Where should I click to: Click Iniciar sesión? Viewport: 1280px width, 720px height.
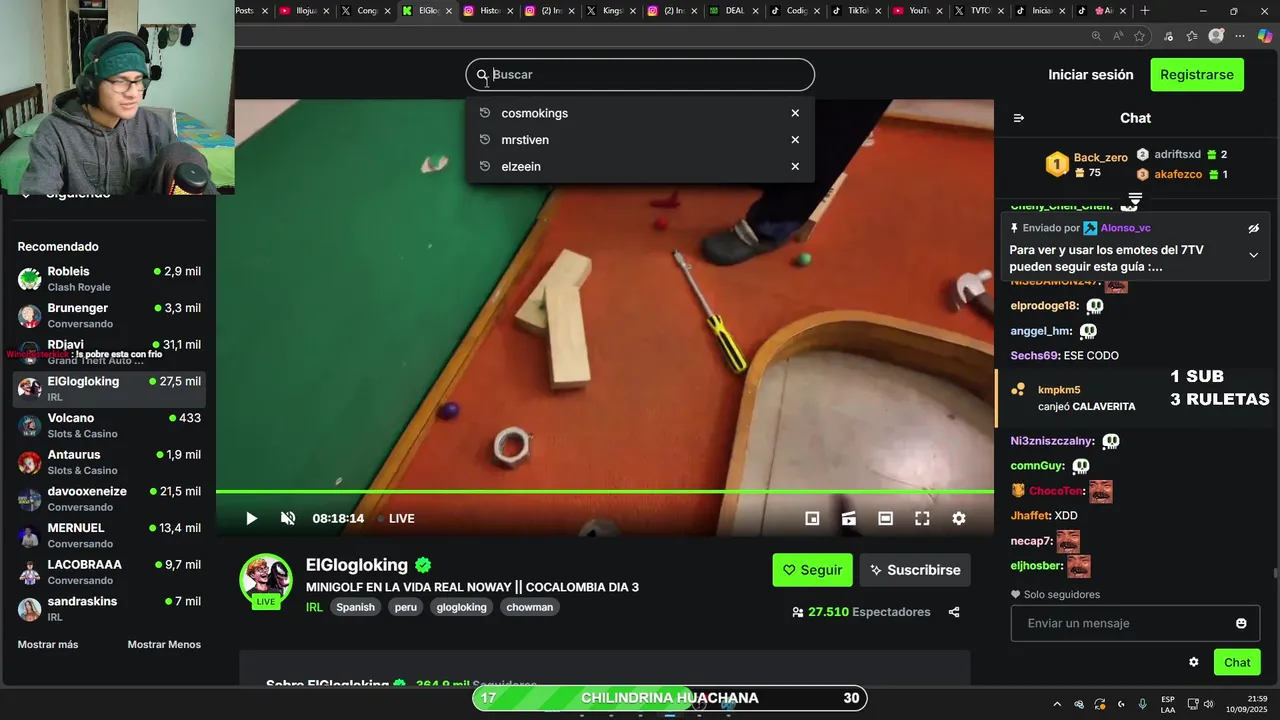point(1091,75)
